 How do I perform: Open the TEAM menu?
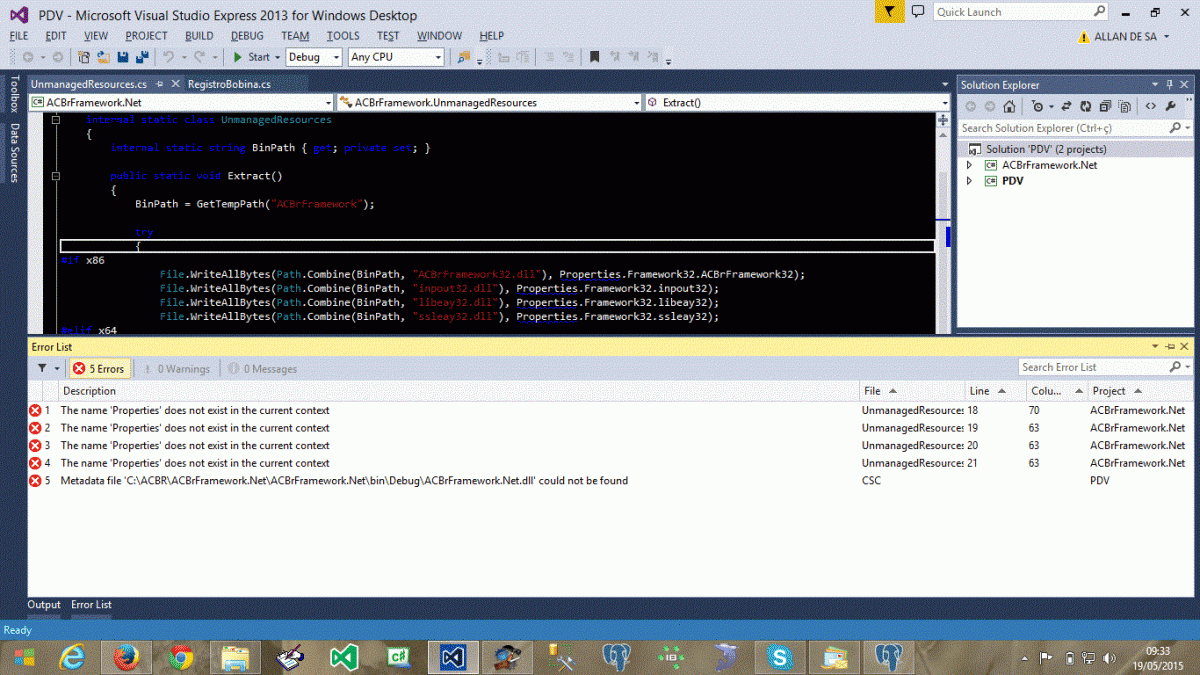(295, 36)
